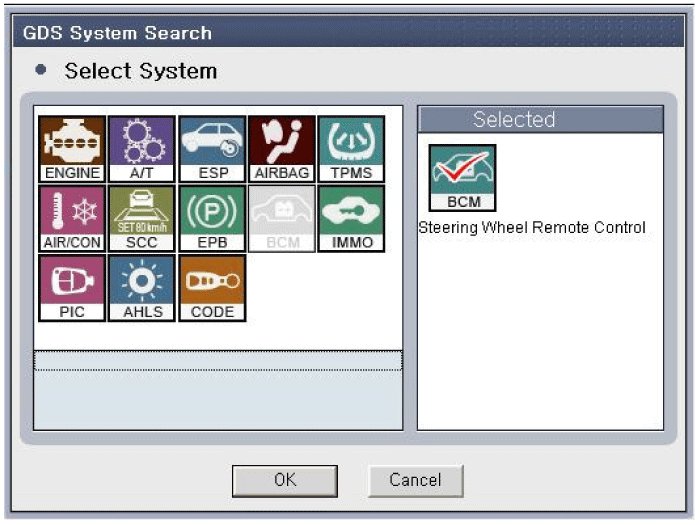This screenshot has width=700, height=525.
Task: Click the greyed-out BCM icon in grid
Action: click(x=281, y=218)
